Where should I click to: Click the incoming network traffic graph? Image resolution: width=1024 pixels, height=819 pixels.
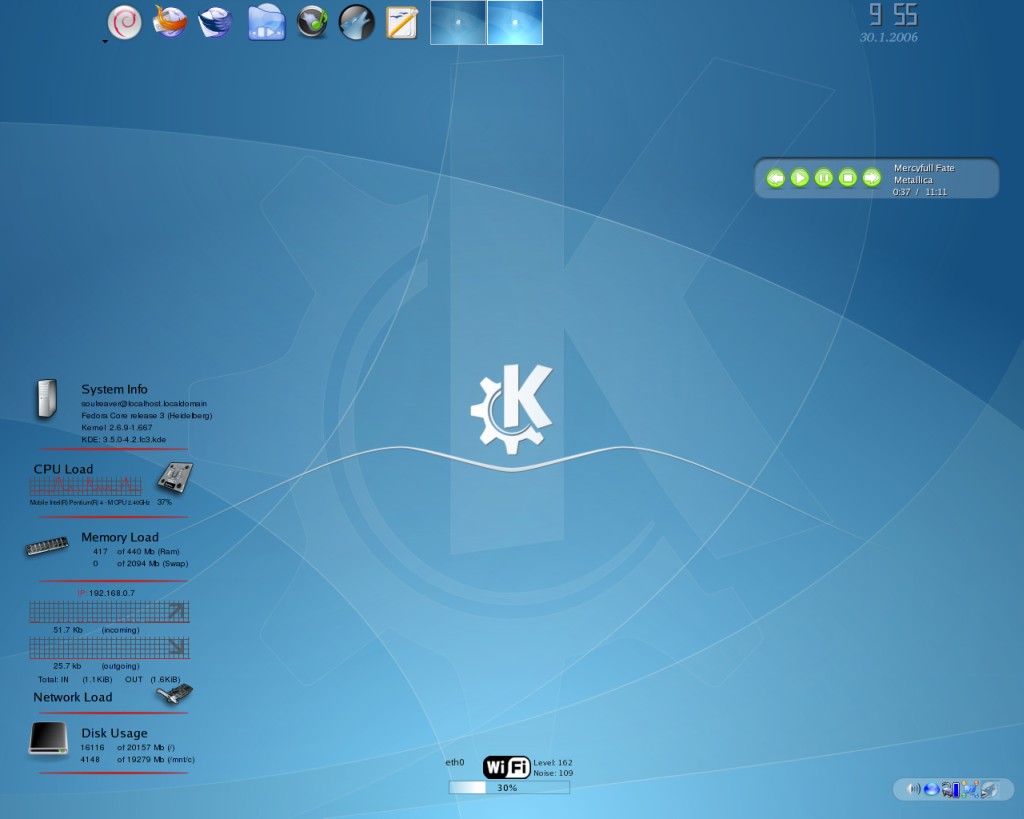click(109, 612)
